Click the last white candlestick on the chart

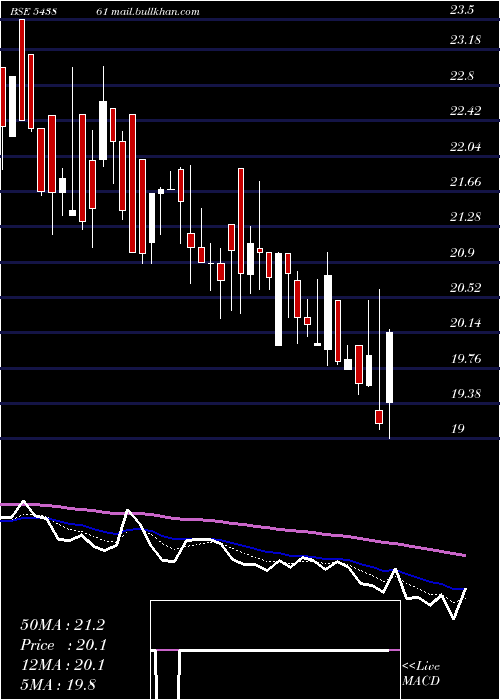[389, 367]
